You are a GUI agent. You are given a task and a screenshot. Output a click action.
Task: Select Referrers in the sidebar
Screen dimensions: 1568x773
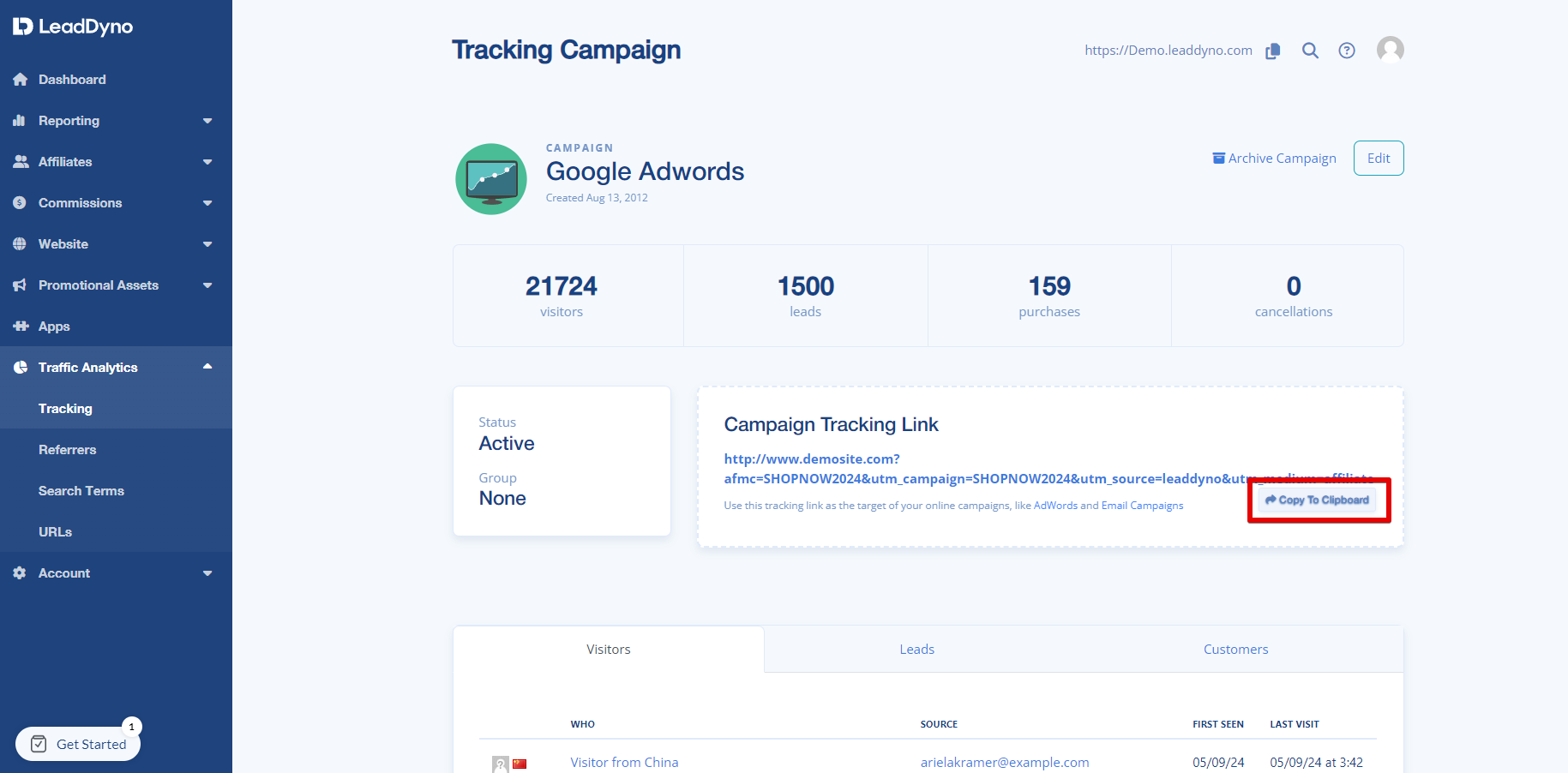coord(116,450)
